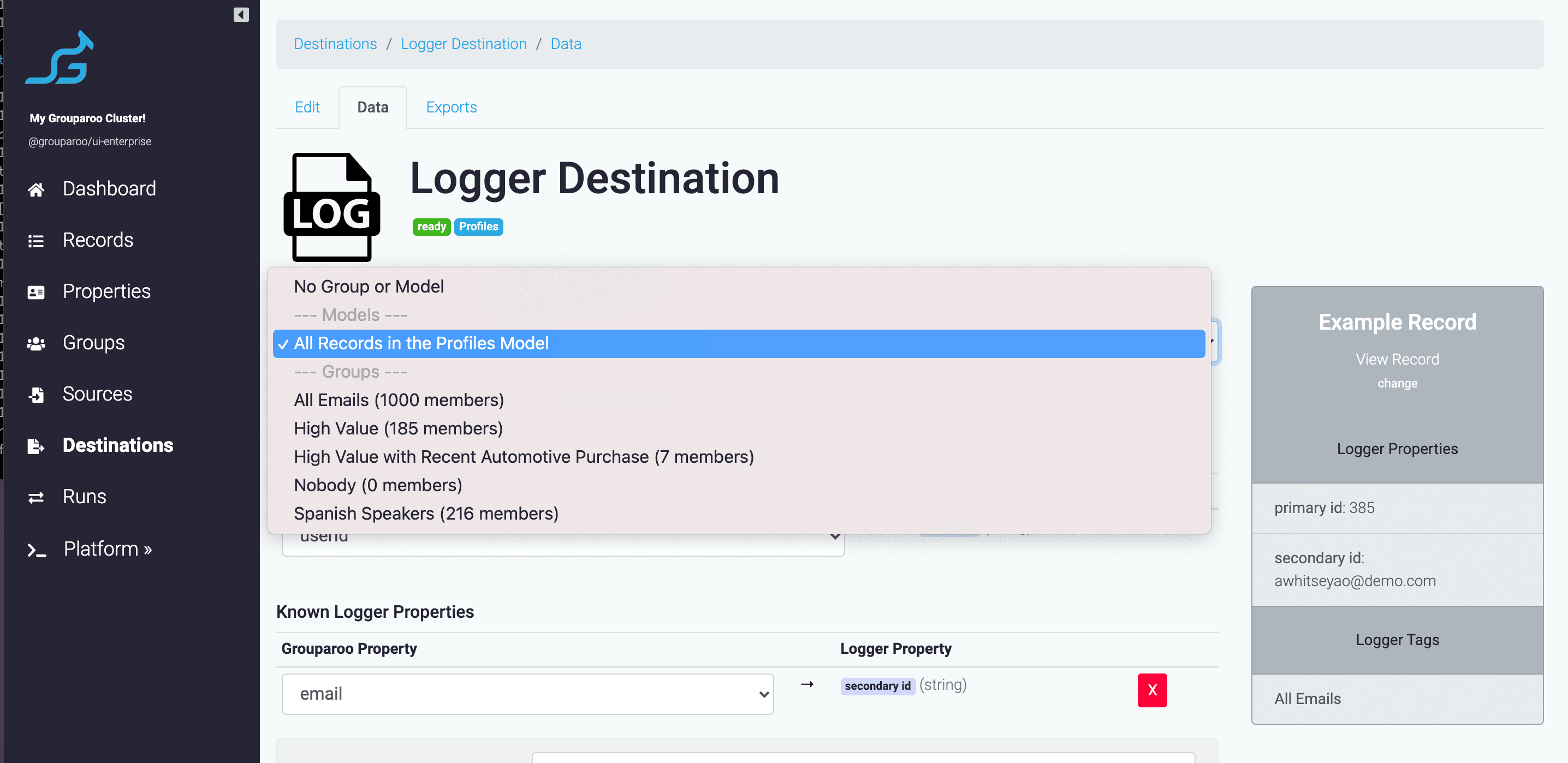The width and height of the screenshot is (1568, 763).
Task: Toggle the Profiles badge on destination
Action: pos(478,226)
